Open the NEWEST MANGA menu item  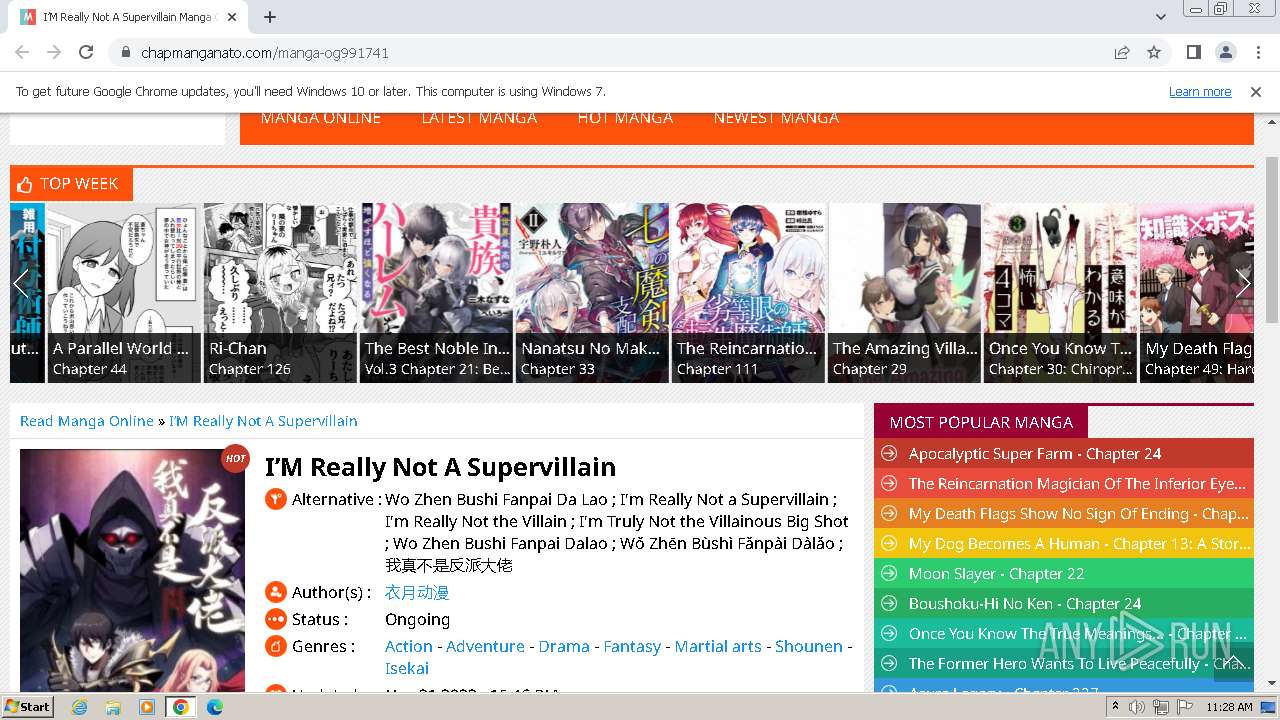[x=776, y=118]
